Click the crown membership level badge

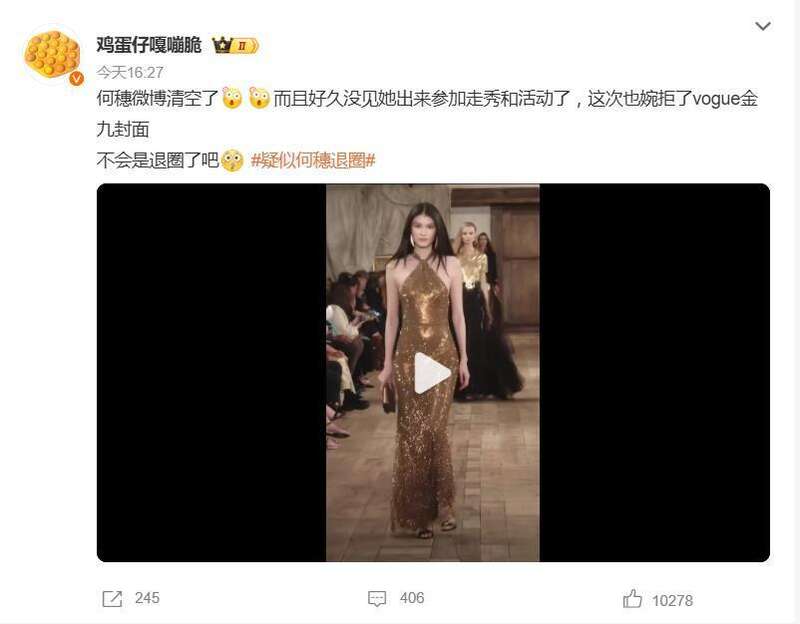tap(235, 46)
